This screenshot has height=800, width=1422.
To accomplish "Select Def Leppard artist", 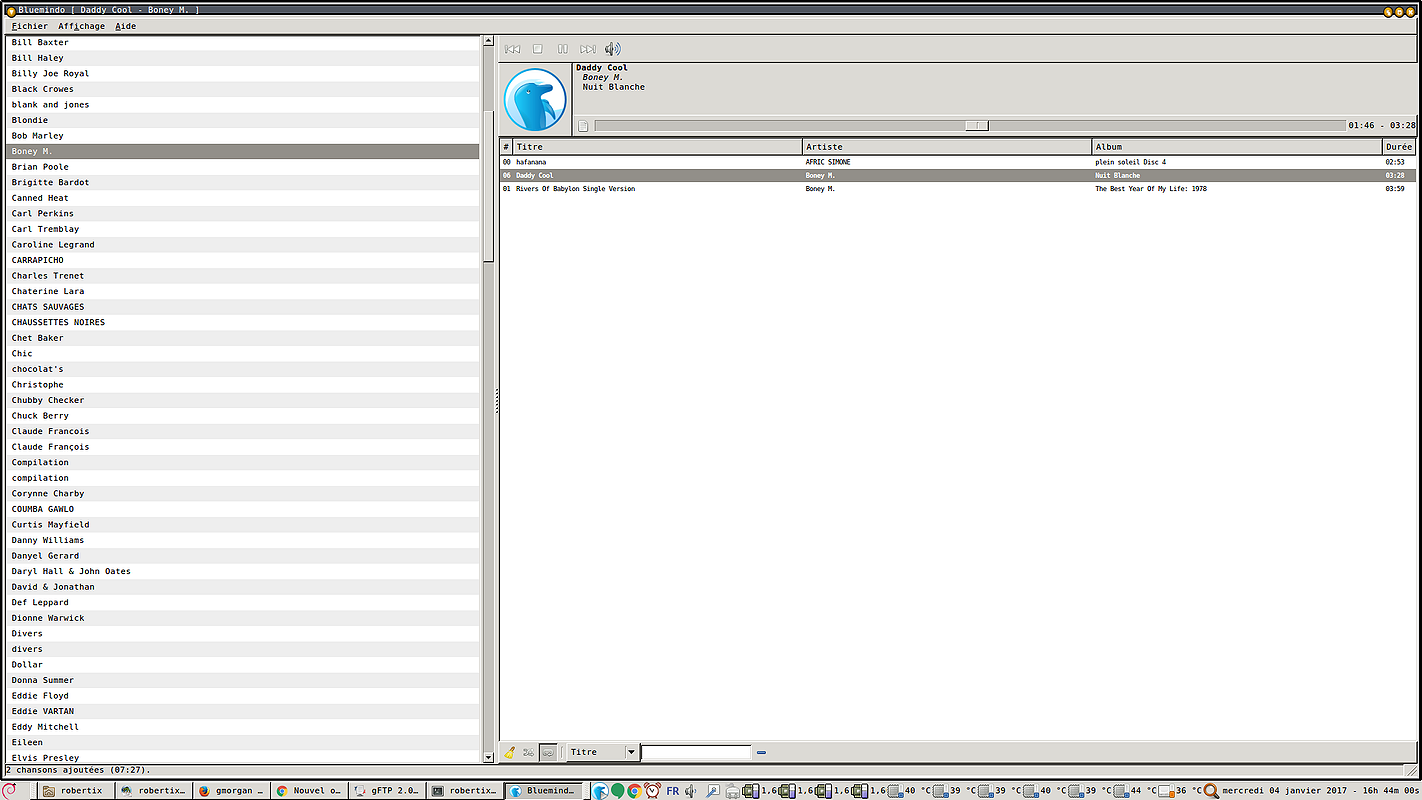I will coord(243,602).
